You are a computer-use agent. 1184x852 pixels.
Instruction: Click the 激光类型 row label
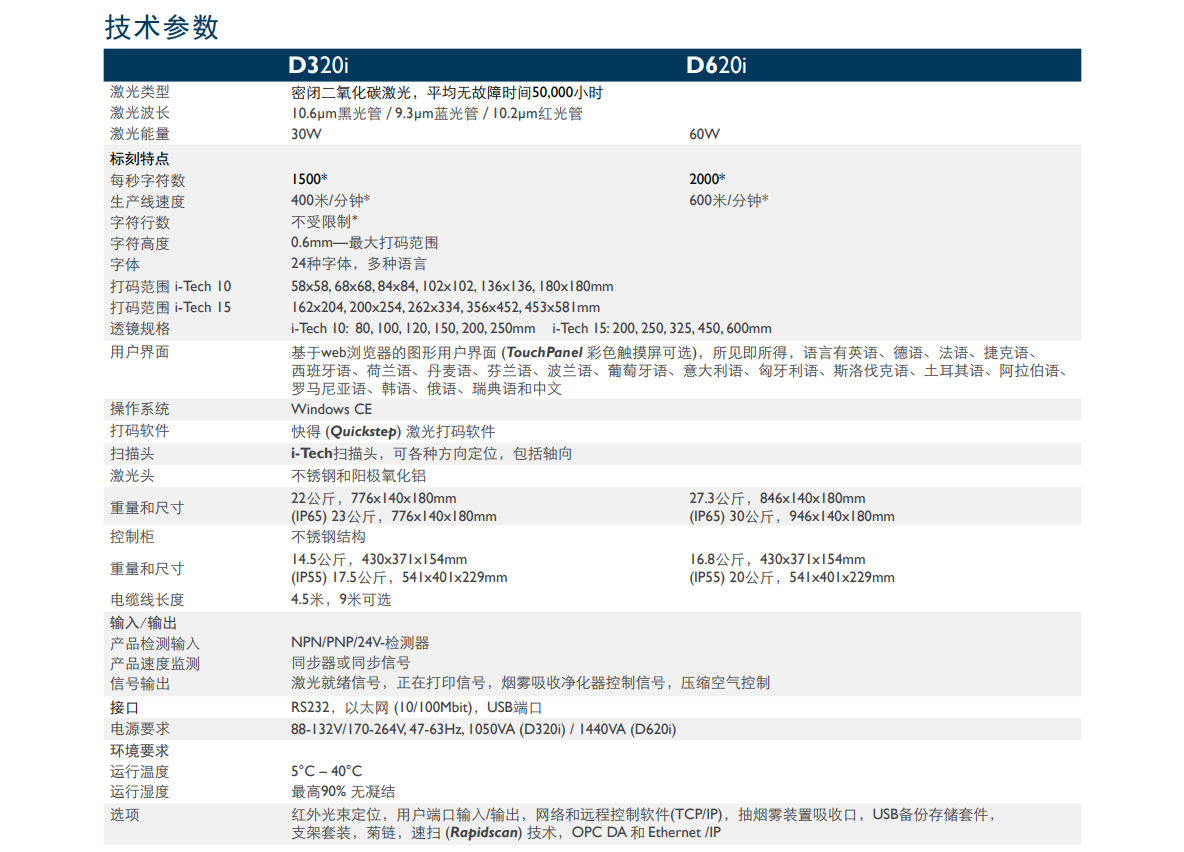click(x=140, y=92)
